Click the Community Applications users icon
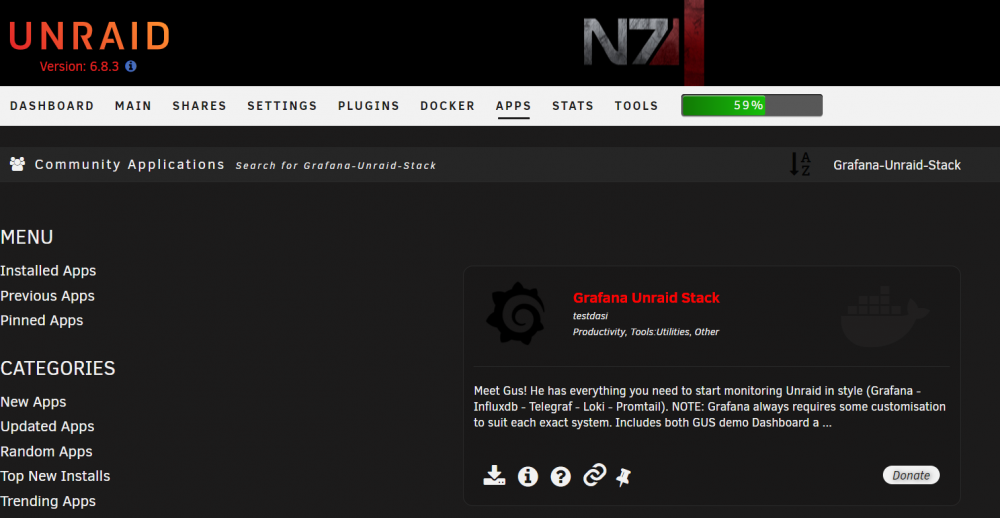This screenshot has height=518, width=1000. click(17, 165)
